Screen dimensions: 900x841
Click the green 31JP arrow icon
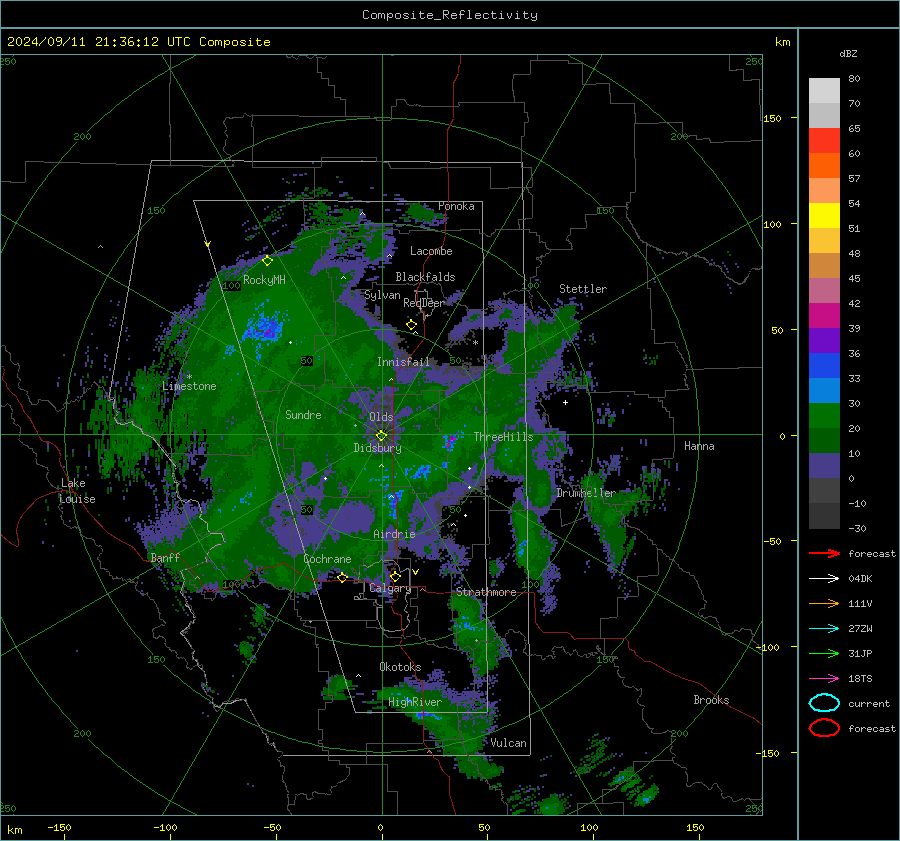coord(824,653)
